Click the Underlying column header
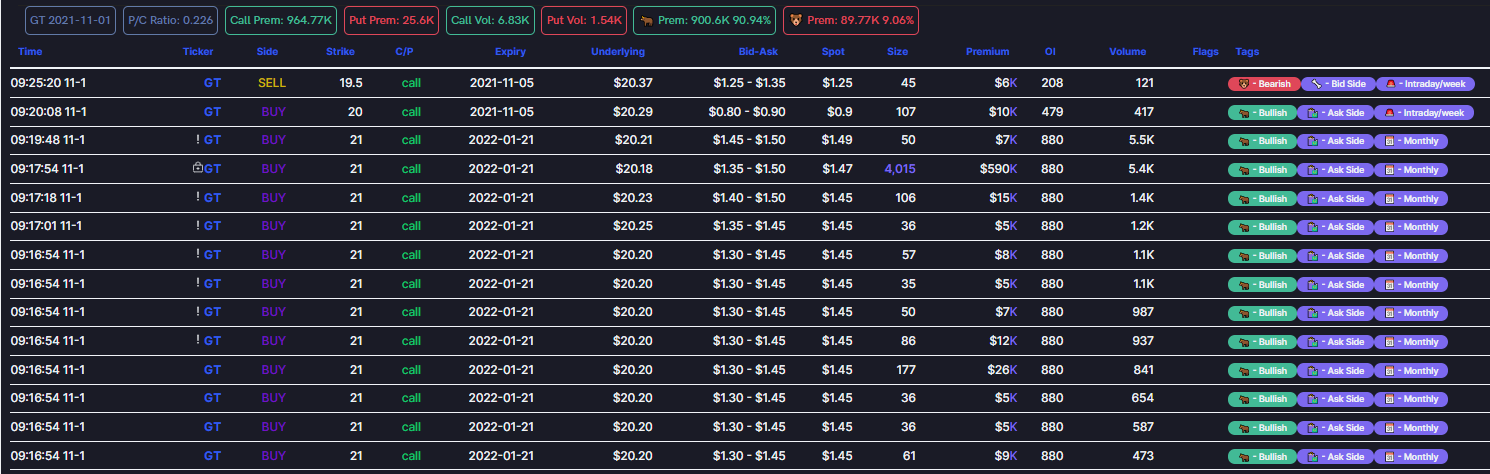The height and width of the screenshot is (474, 1490). pos(618,51)
